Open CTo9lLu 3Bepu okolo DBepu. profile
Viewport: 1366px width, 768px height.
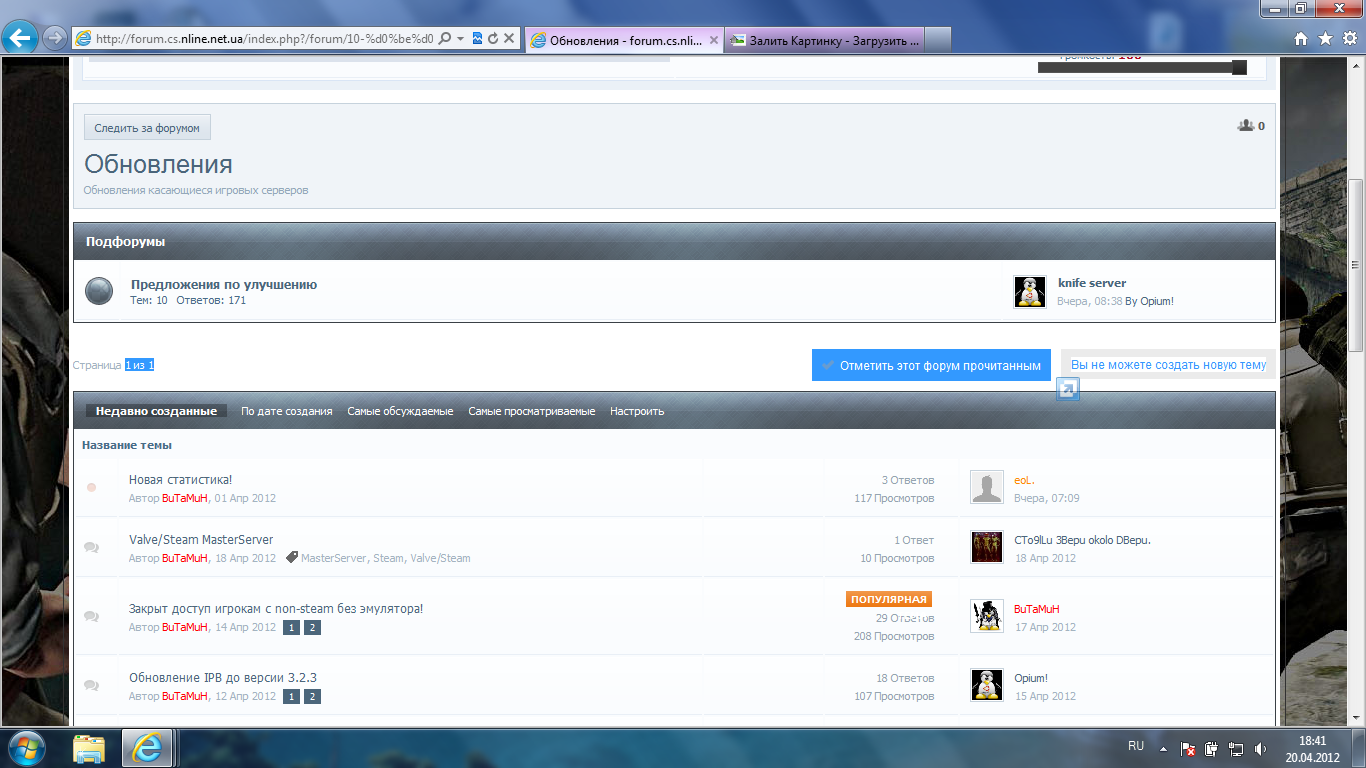pyautogui.click(x=1082, y=540)
